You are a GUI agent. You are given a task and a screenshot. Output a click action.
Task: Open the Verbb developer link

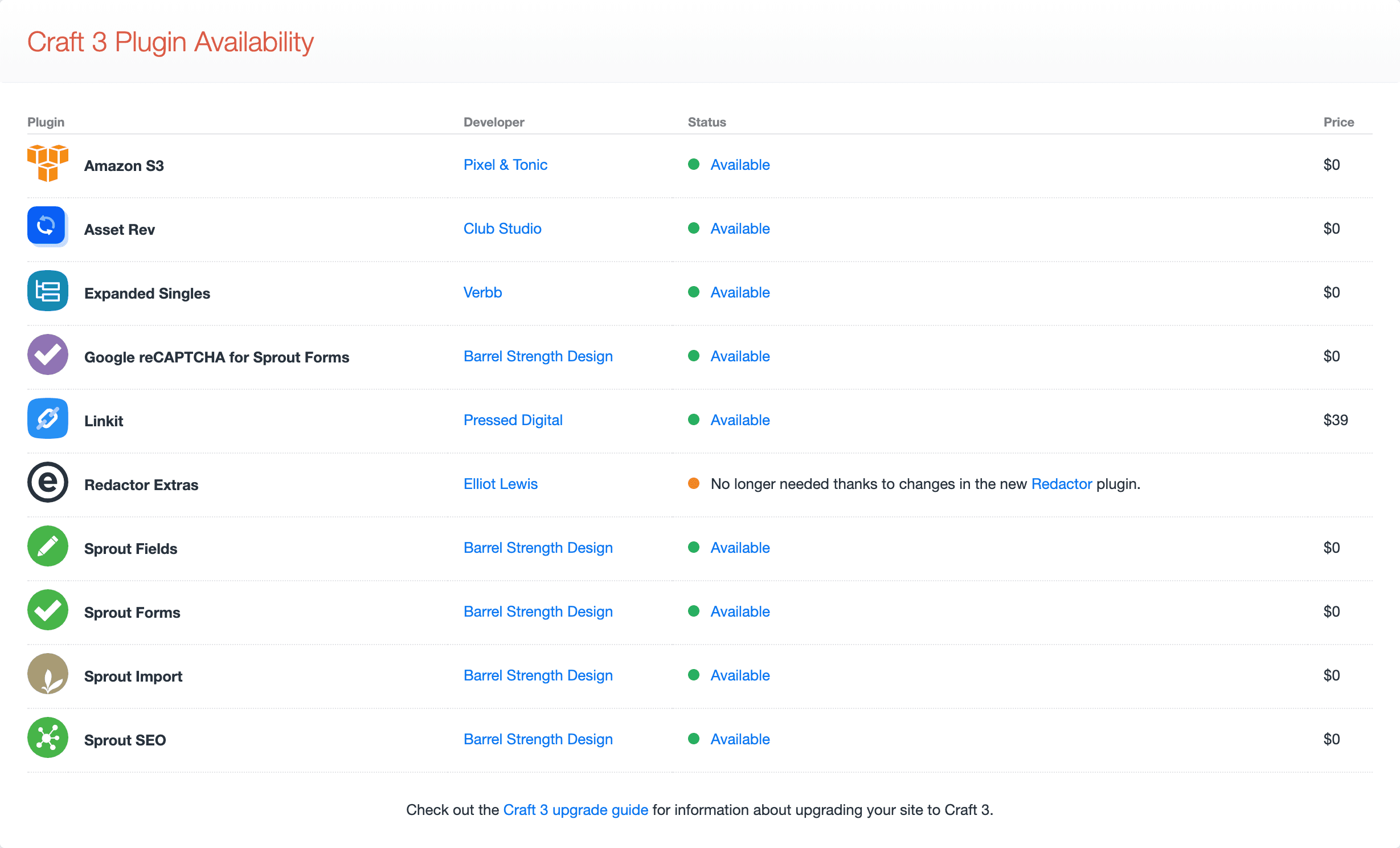pos(483,292)
